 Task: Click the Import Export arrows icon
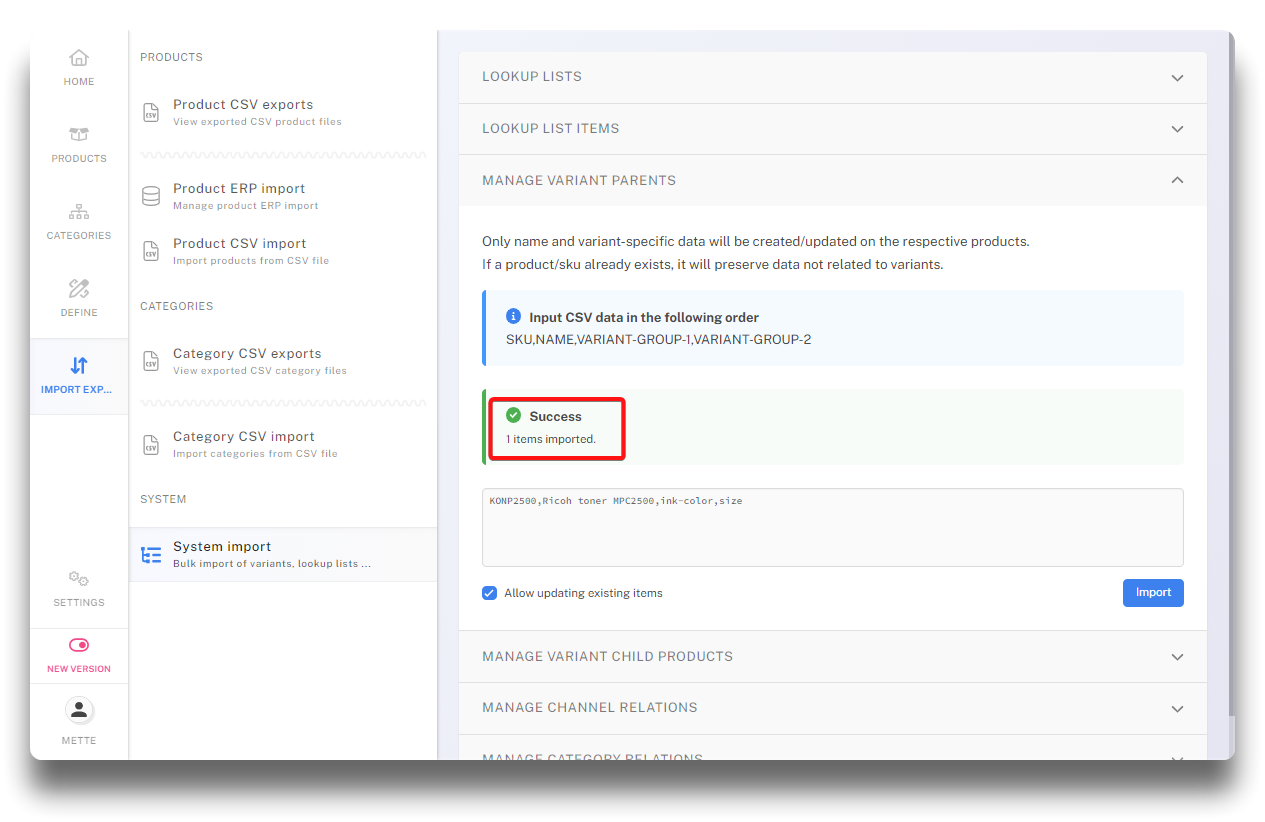[x=79, y=366]
